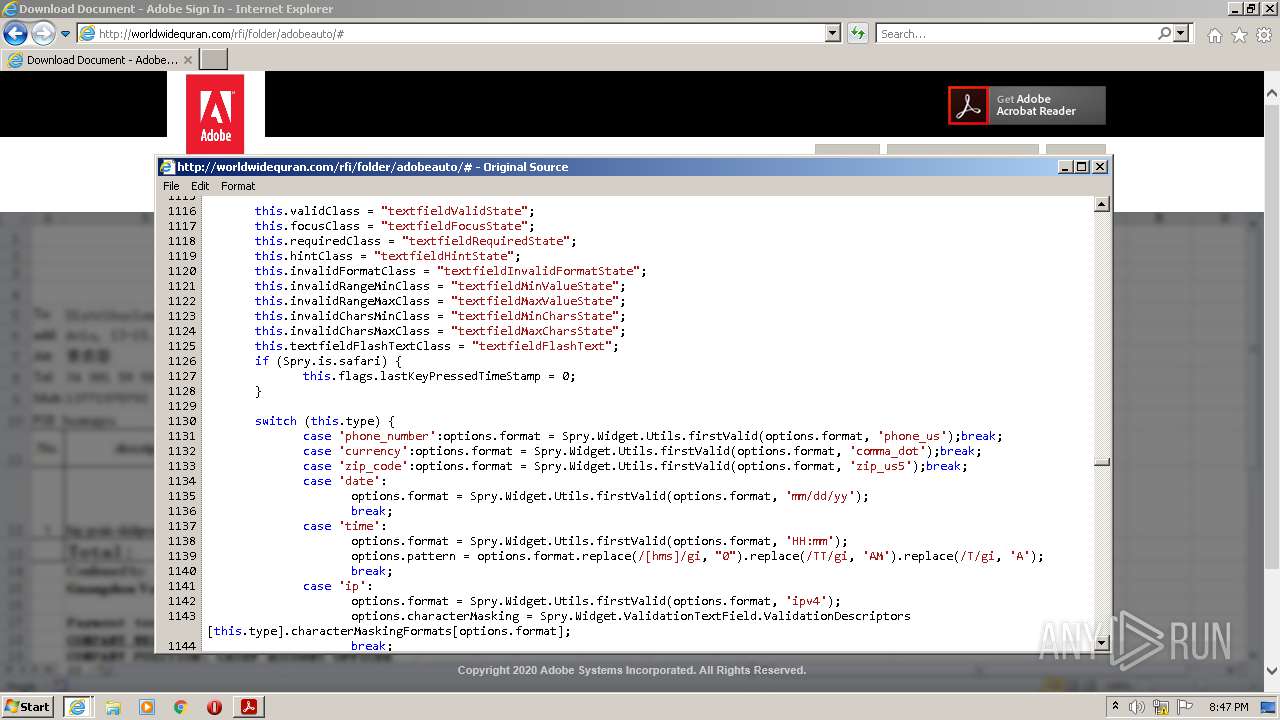
Task: Click the network tray icon
Action: (1162, 706)
